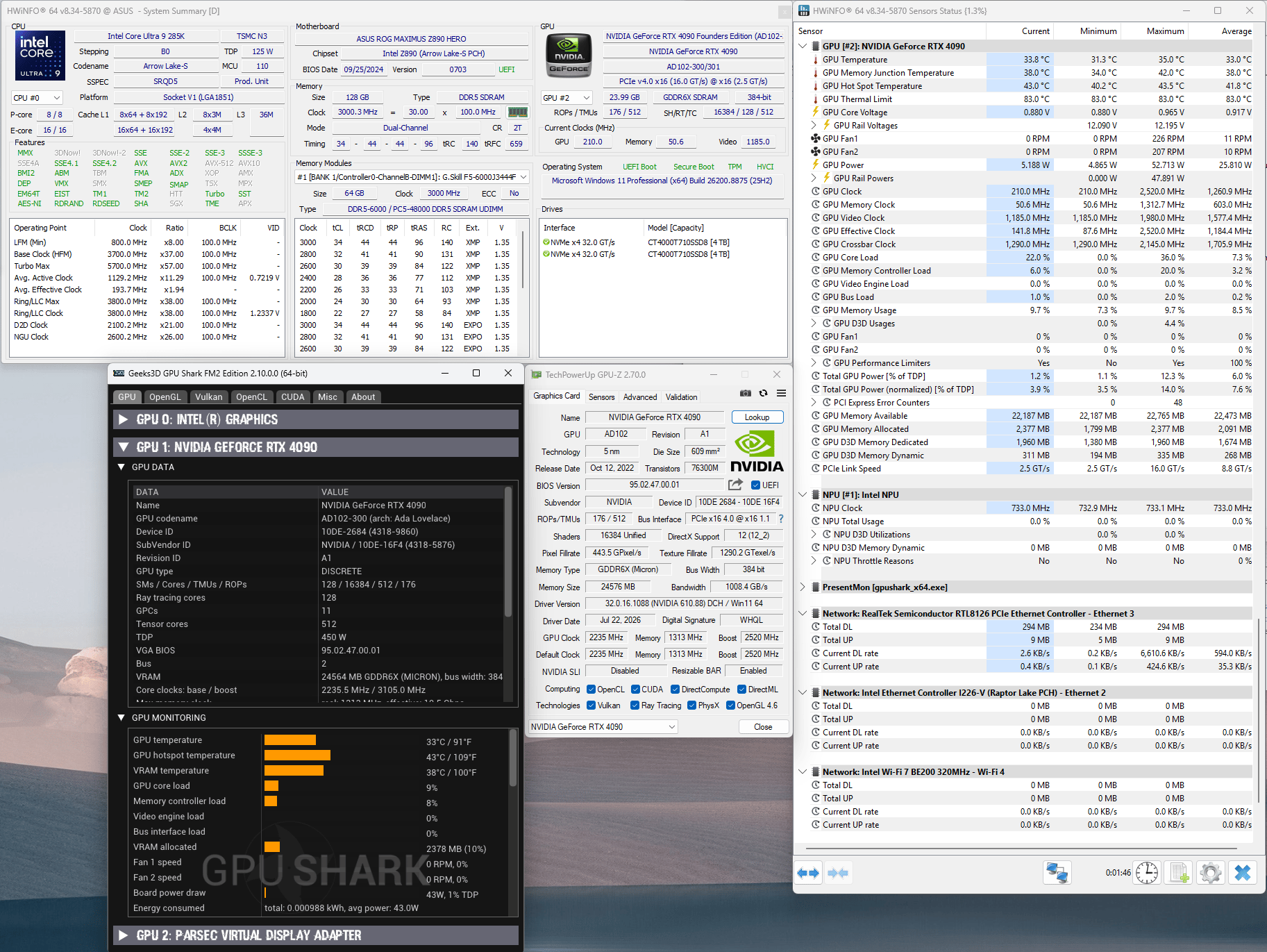Open the About tab in GPU Shark
This screenshot has width=1267, height=952.
[363, 397]
